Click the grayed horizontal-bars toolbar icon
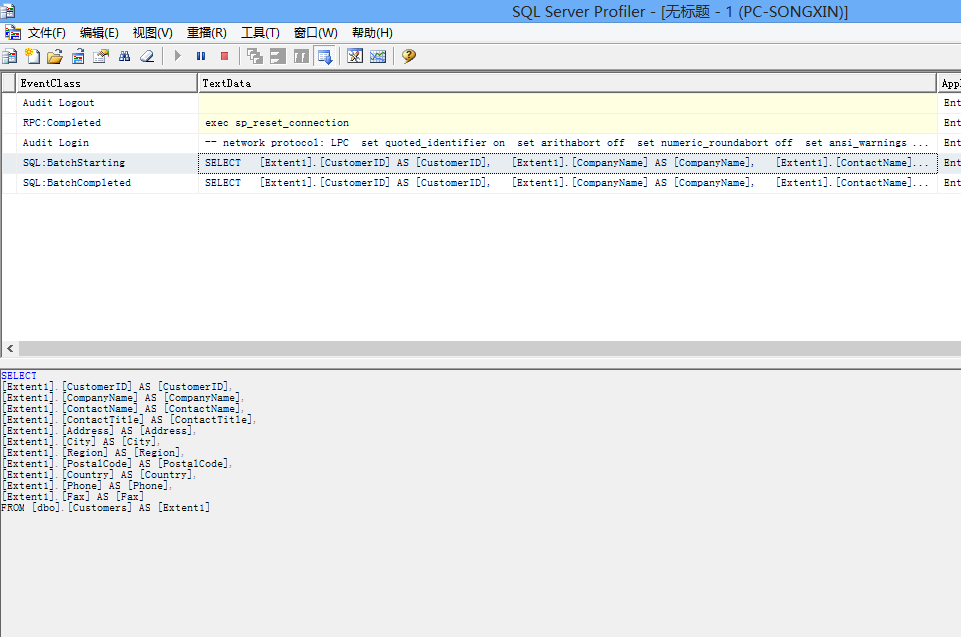961x637 pixels. 278,56
